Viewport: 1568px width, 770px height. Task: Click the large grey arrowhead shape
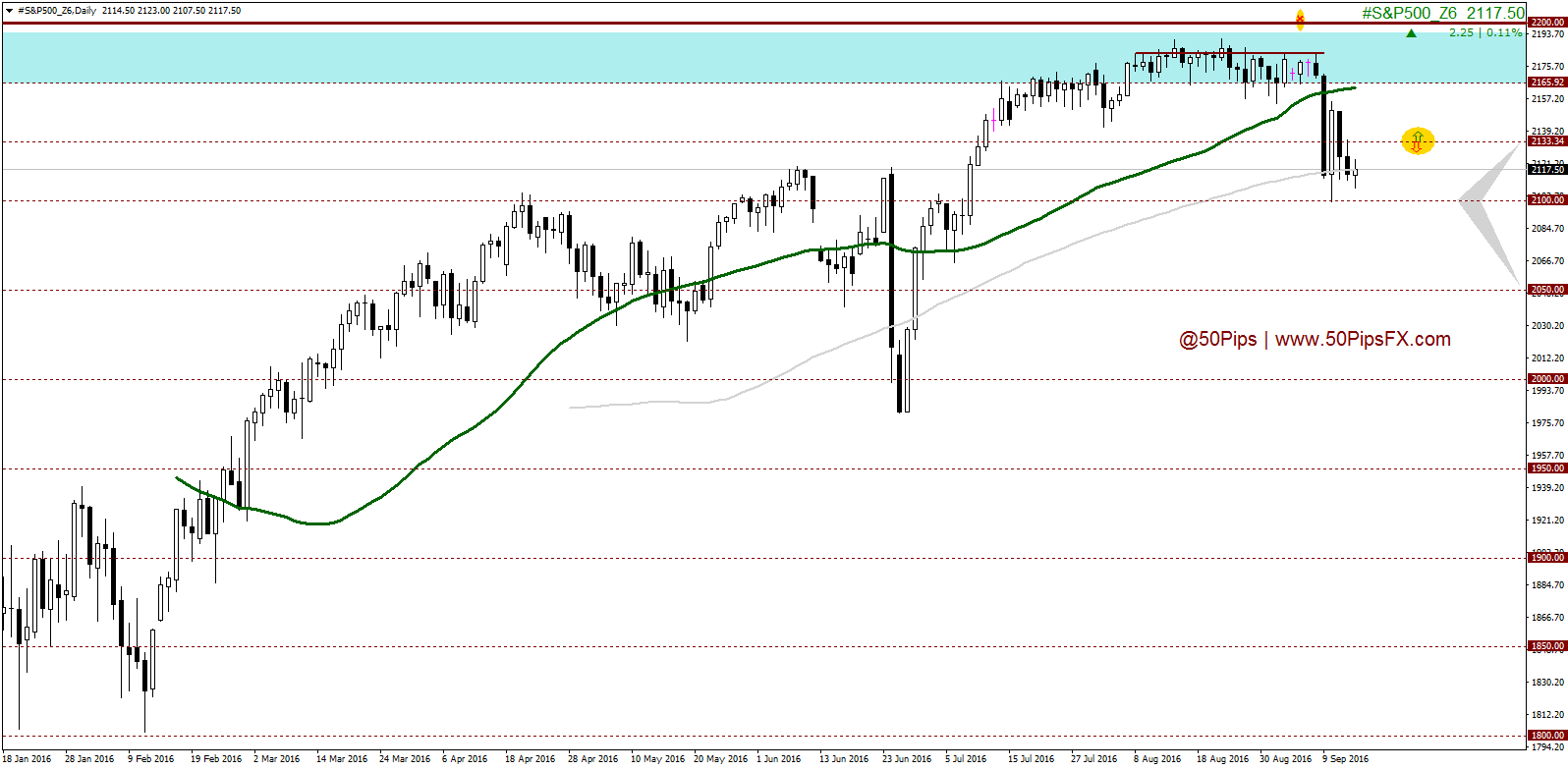coord(1489,209)
